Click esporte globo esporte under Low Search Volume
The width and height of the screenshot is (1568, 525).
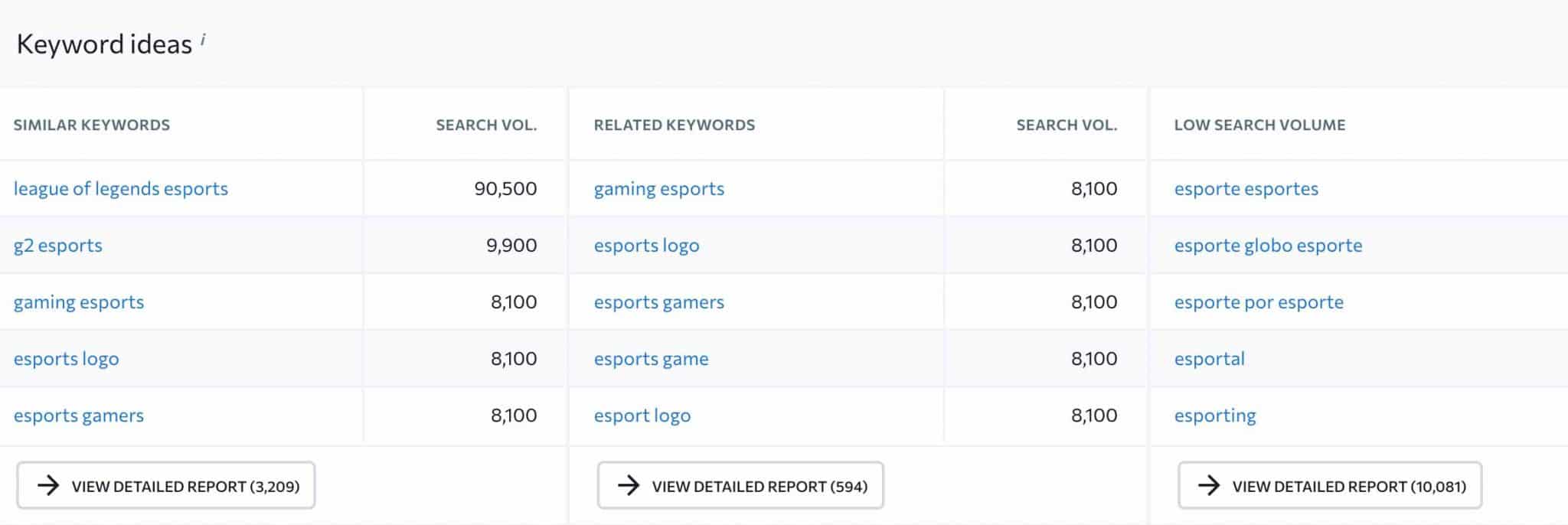(1268, 245)
